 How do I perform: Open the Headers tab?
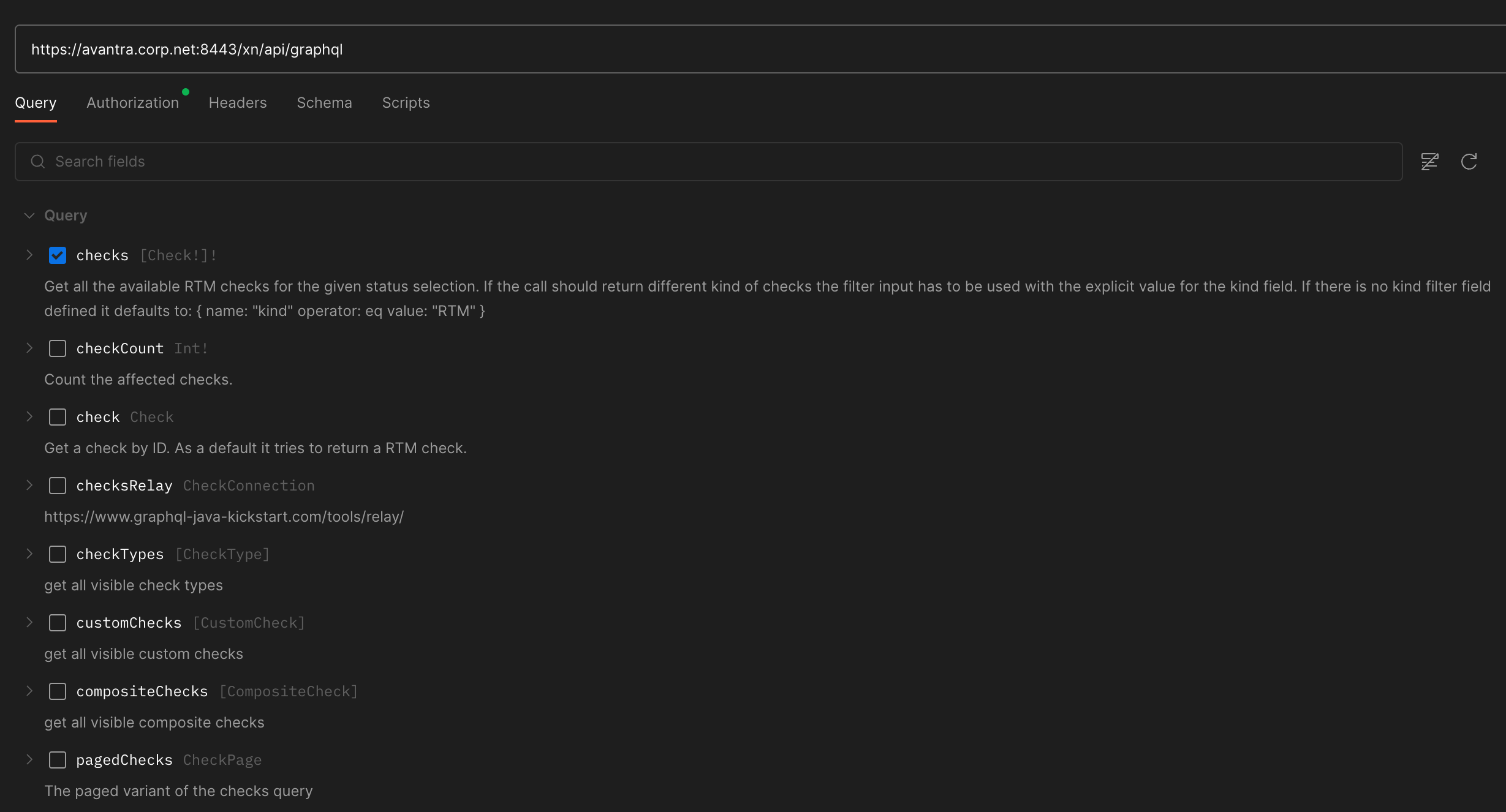[x=238, y=103]
